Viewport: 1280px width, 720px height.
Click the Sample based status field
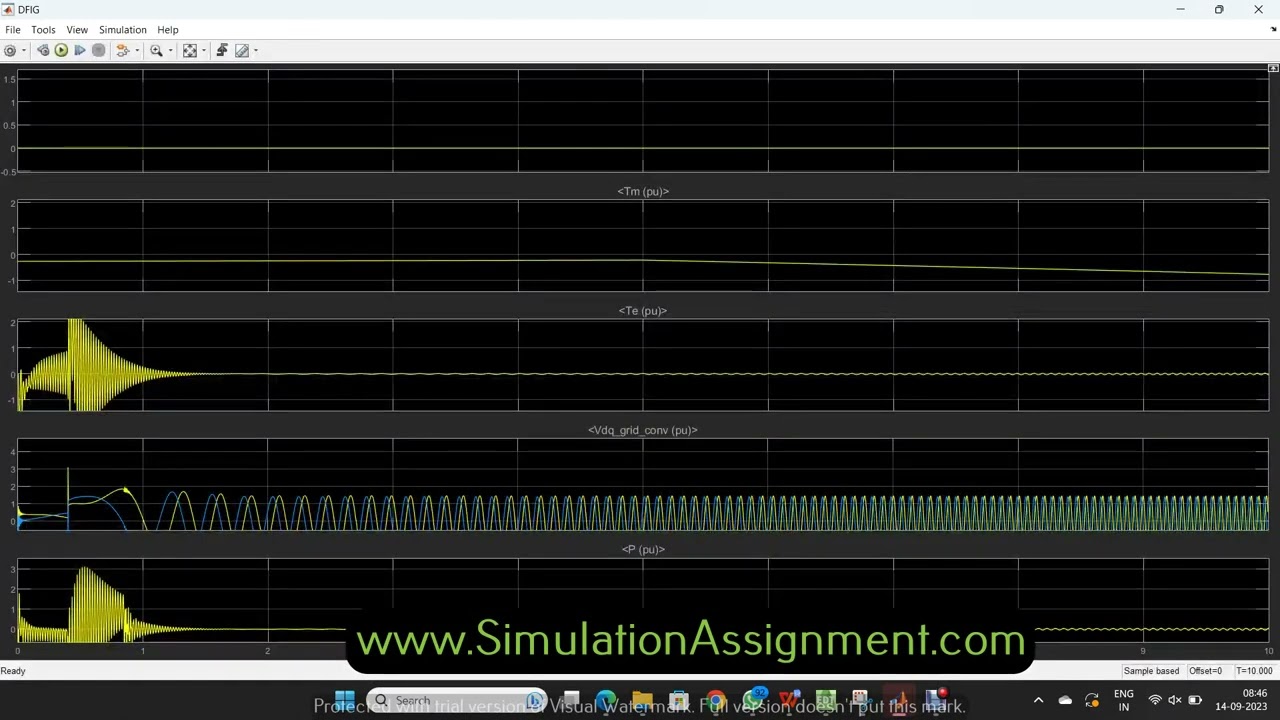[1151, 671]
